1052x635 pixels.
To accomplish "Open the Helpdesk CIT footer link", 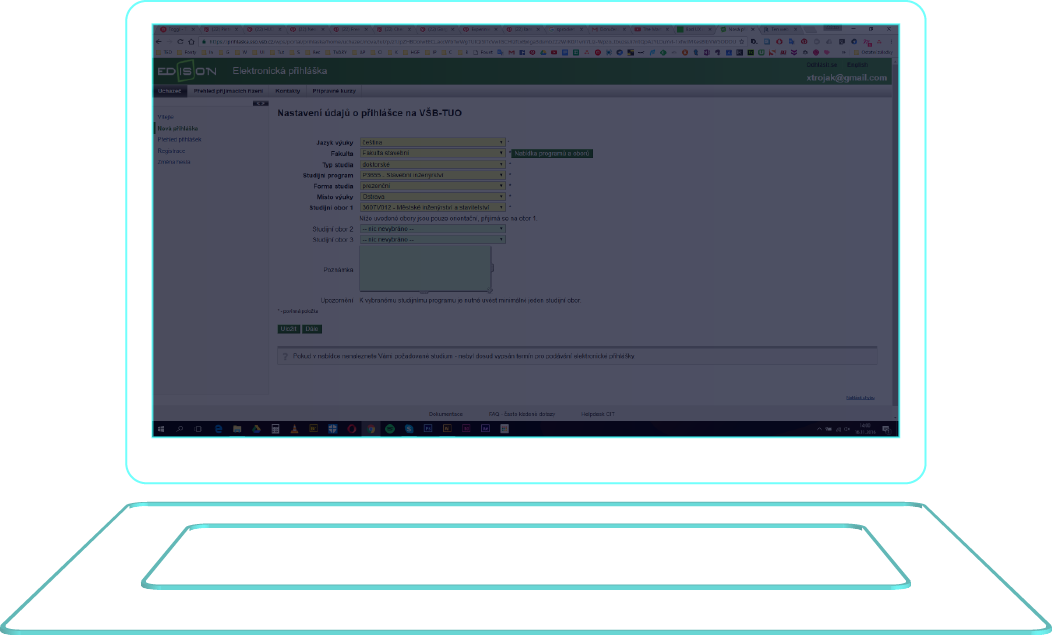I will point(598,414).
